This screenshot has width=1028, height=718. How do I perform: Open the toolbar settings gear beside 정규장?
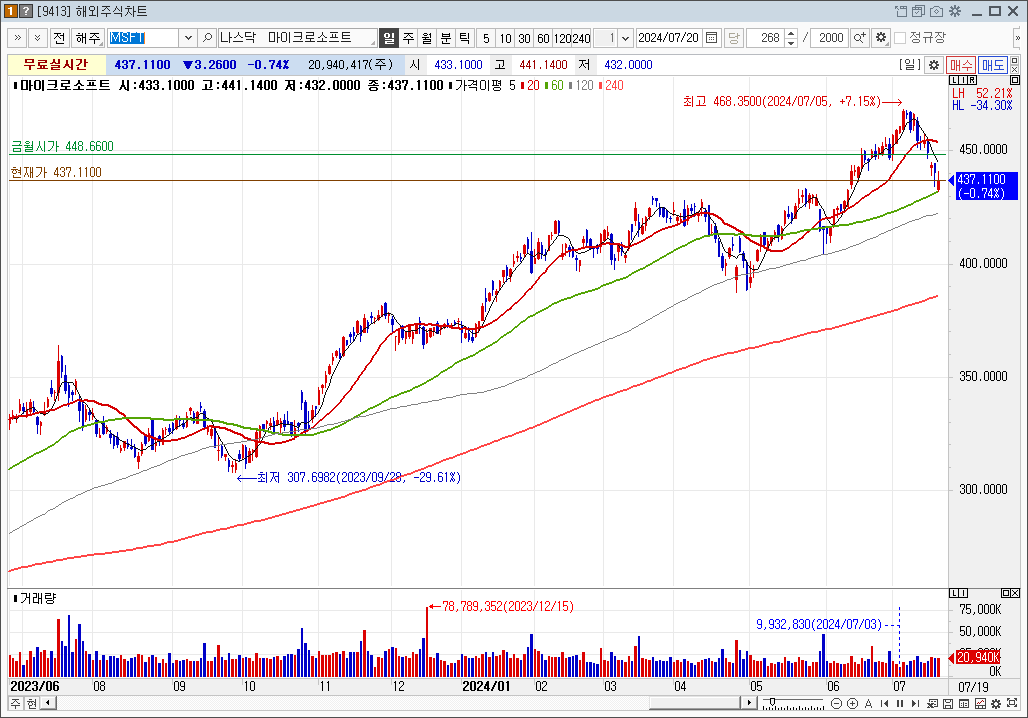880,38
